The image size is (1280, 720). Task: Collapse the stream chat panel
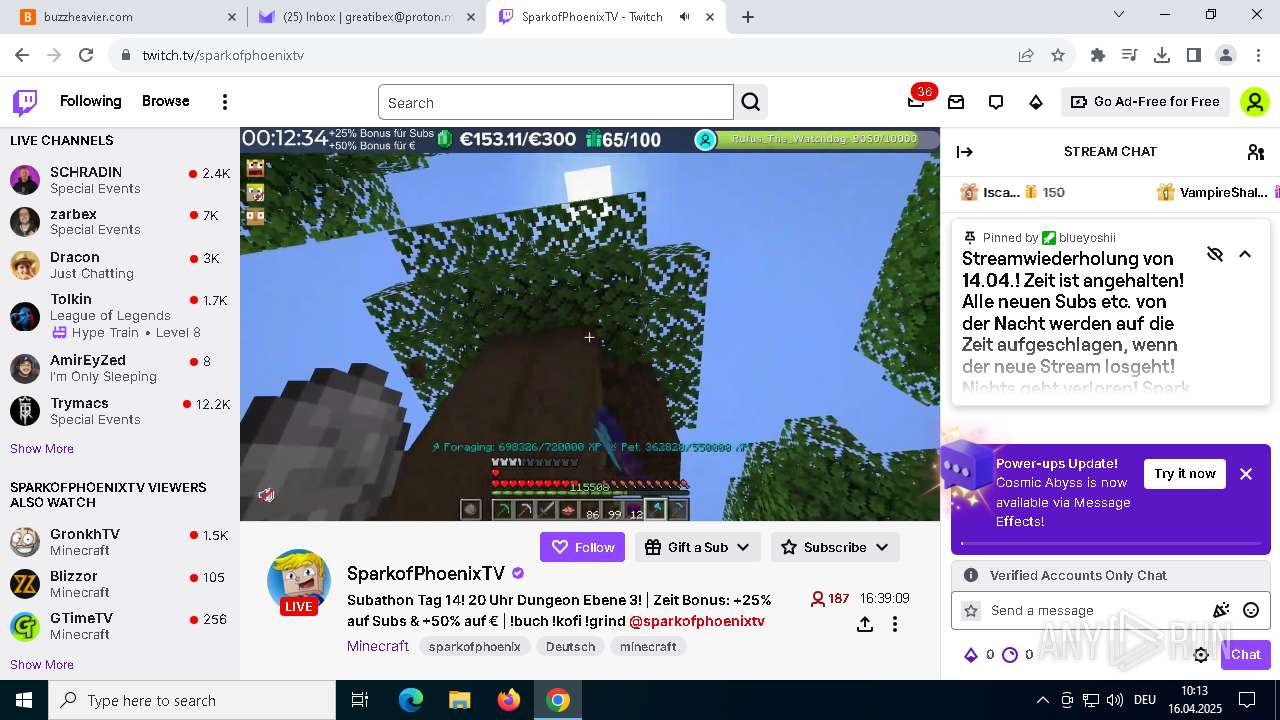(x=965, y=152)
